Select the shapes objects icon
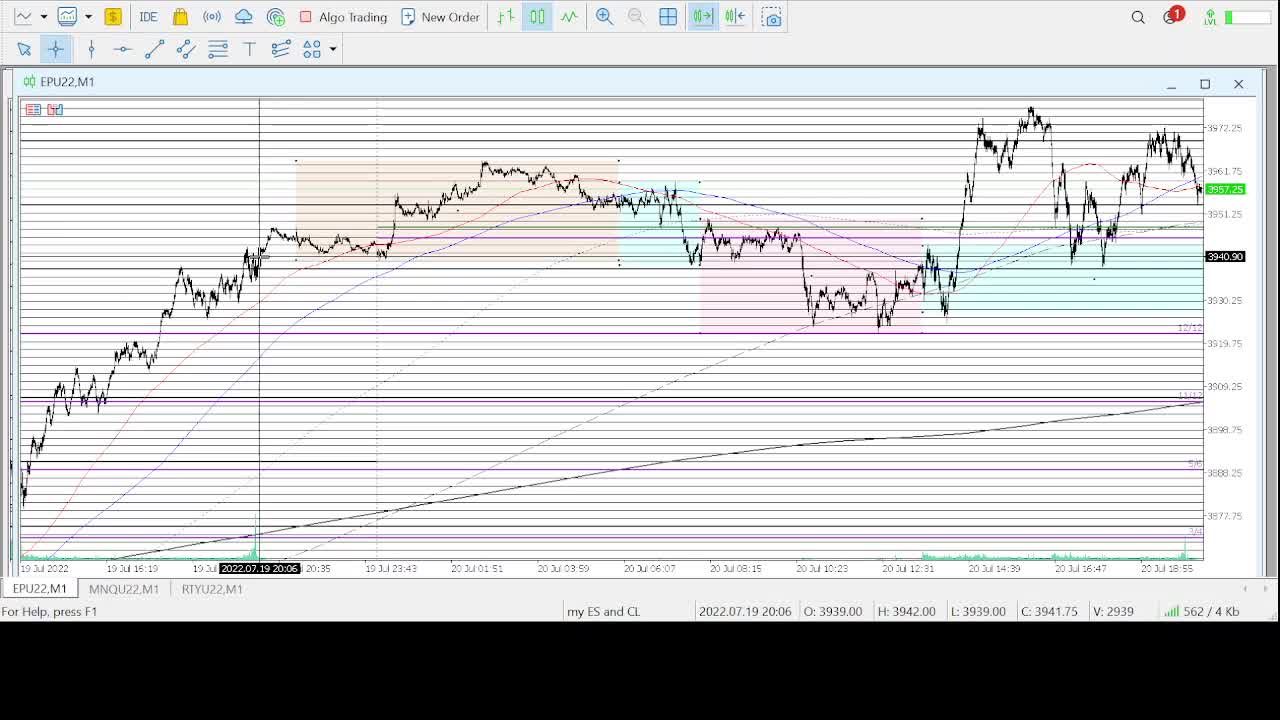Screen dimensions: 1280x720 click(x=312, y=49)
